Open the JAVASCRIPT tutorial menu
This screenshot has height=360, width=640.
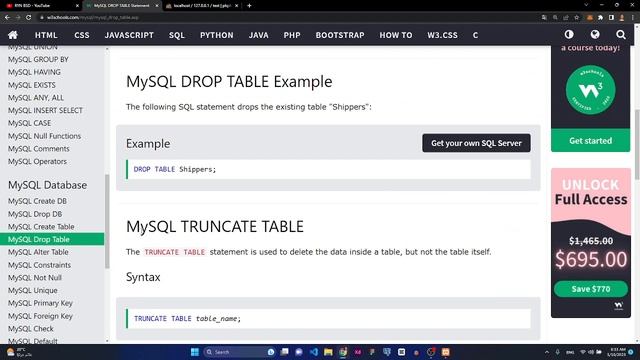(129, 35)
